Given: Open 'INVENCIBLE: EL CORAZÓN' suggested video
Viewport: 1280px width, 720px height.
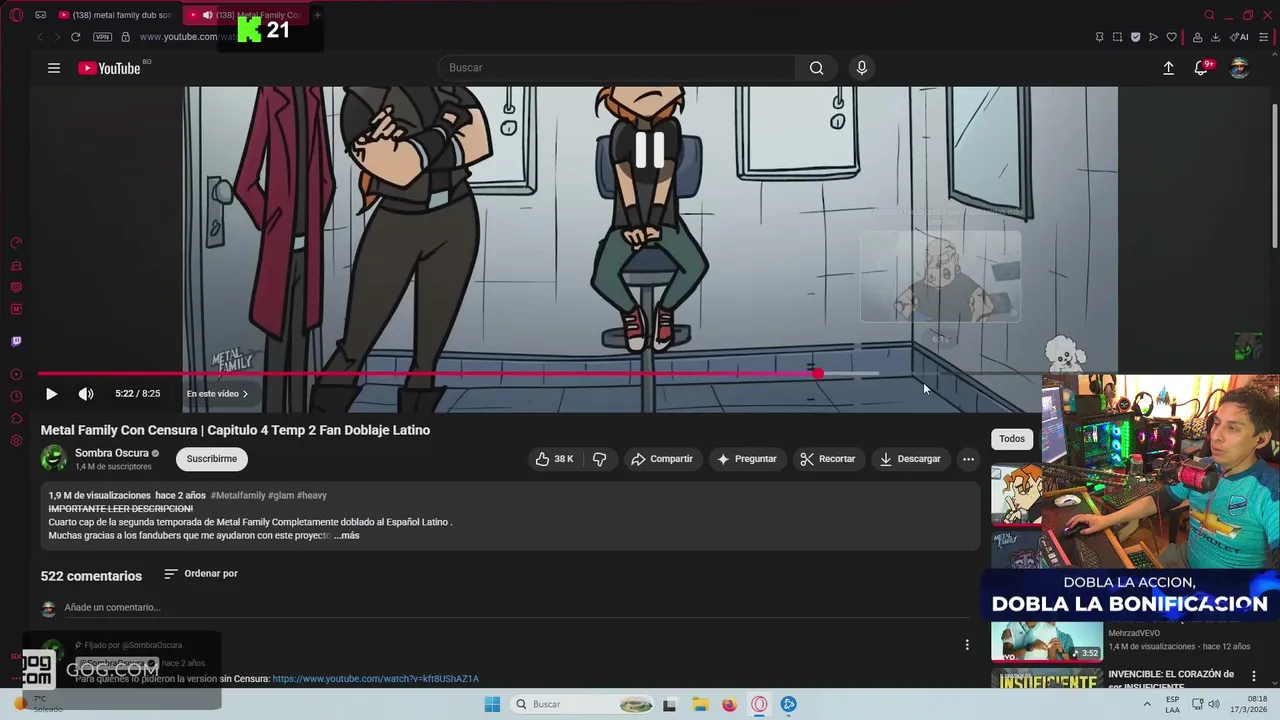Looking at the screenshot, I should click(x=1171, y=680).
